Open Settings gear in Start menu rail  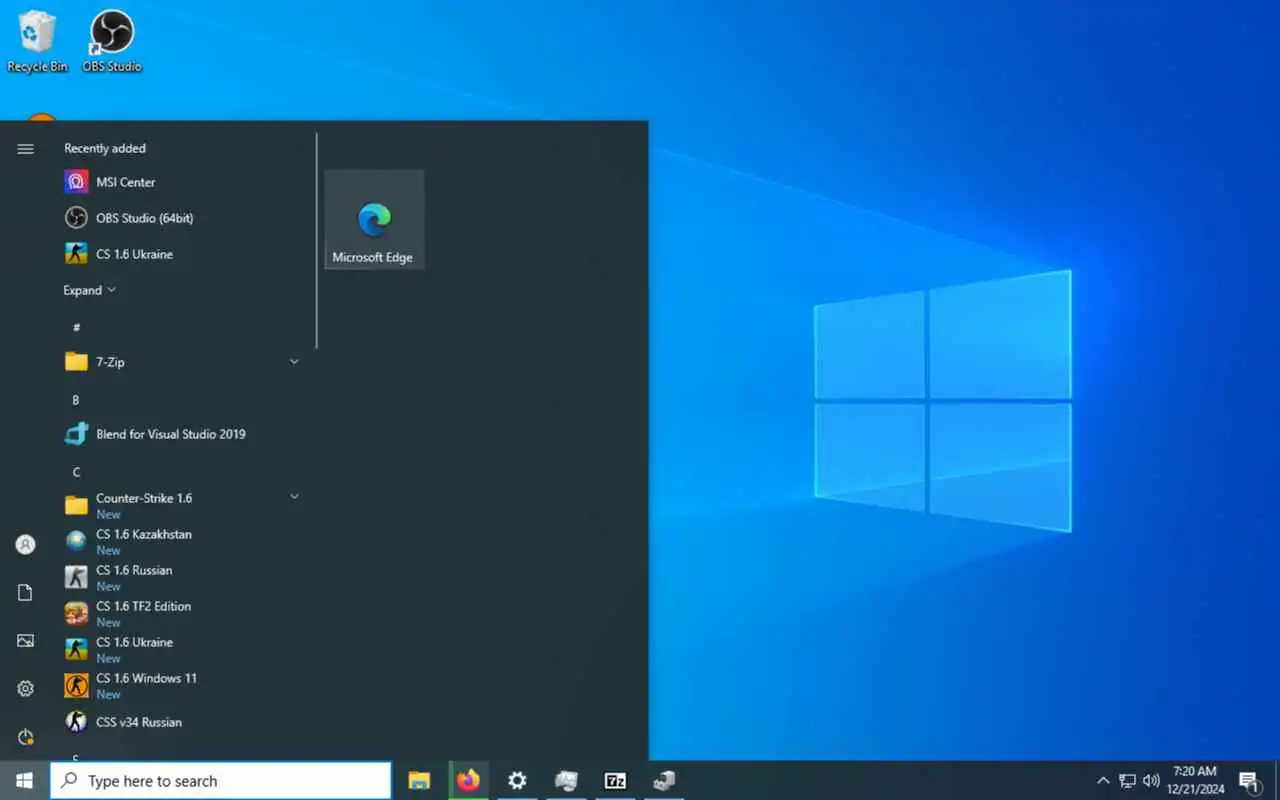pos(25,689)
